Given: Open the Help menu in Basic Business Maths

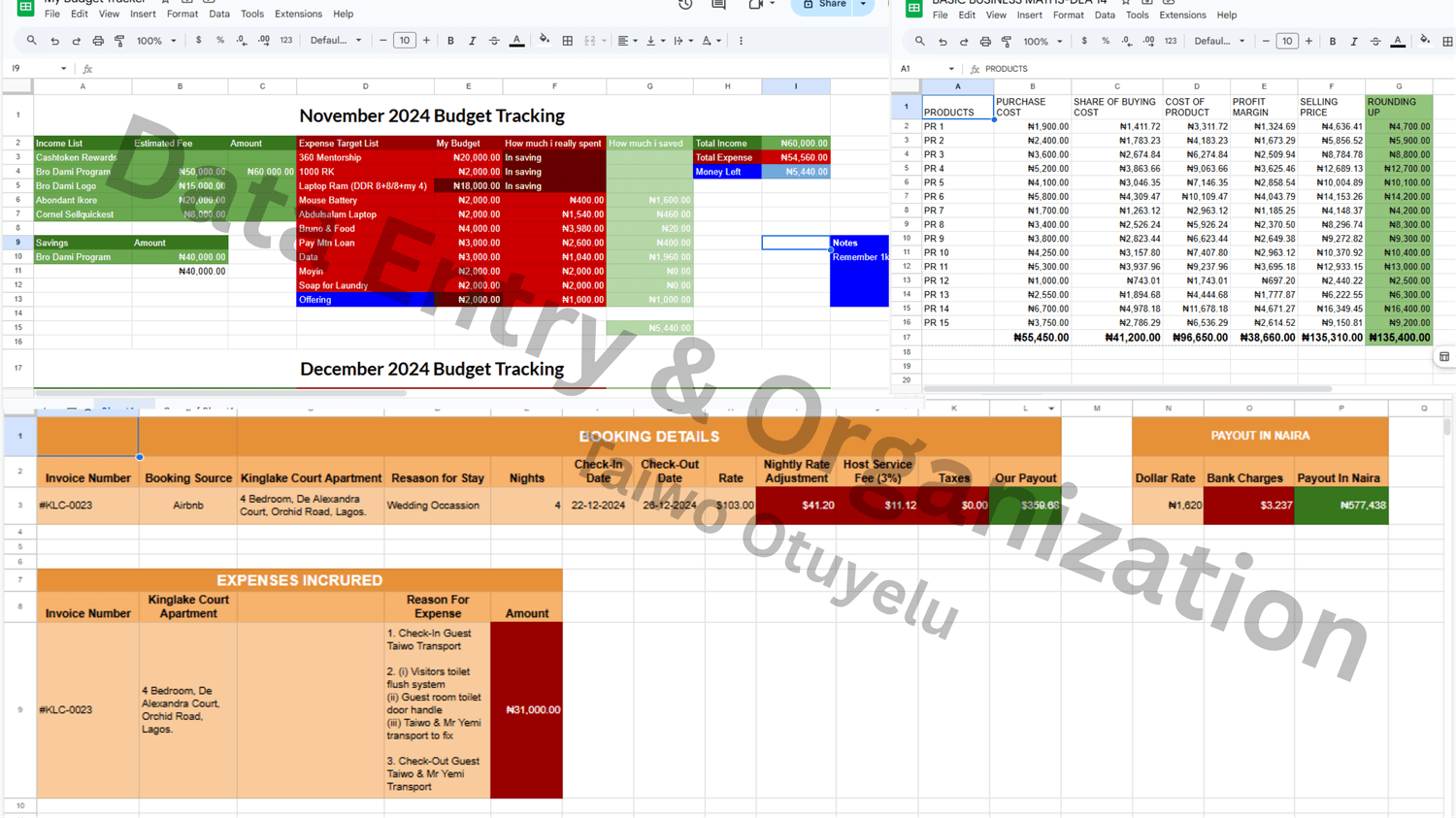Looking at the screenshot, I should [1227, 16].
